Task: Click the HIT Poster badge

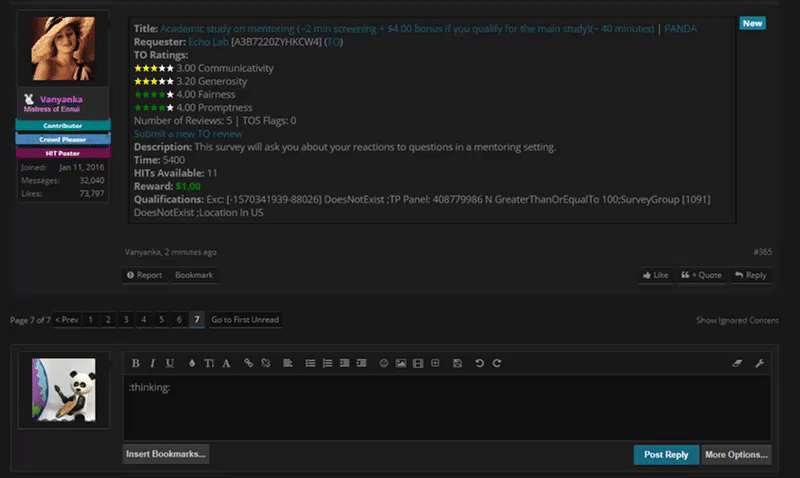Action: (x=63, y=153)
